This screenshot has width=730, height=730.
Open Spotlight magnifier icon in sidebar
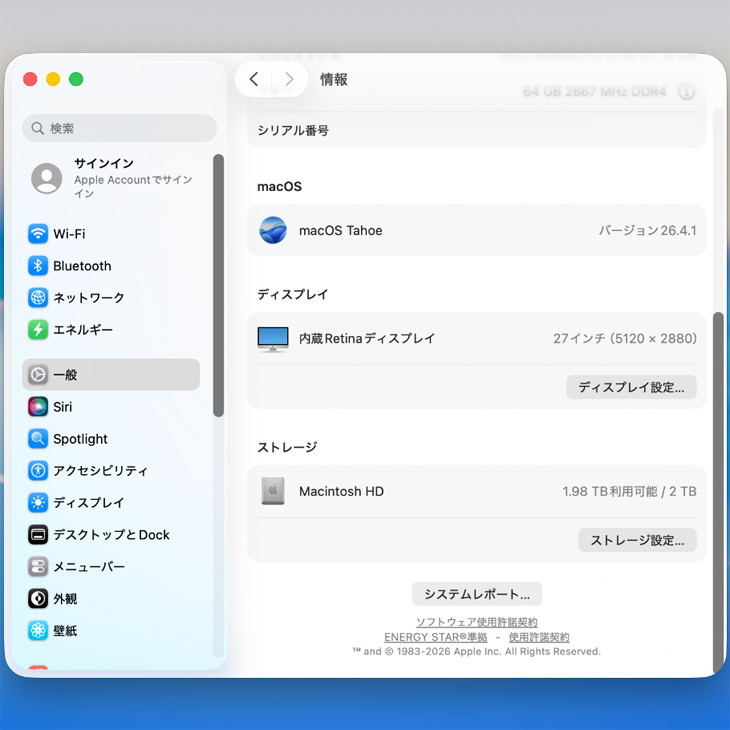click(x=38, y=439)
